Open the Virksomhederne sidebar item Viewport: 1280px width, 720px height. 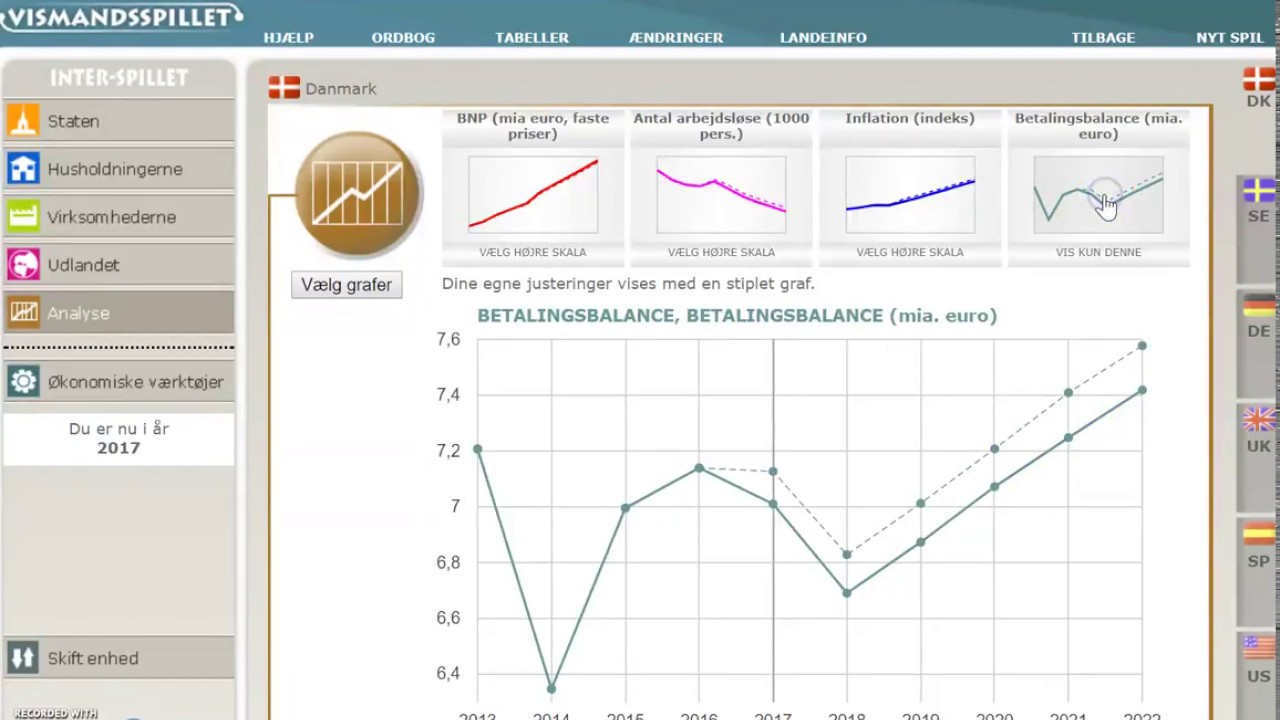[x=119, y=217]
